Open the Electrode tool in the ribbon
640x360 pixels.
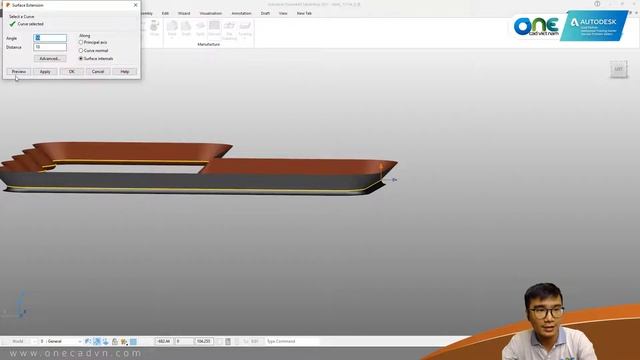click(214, 29)
